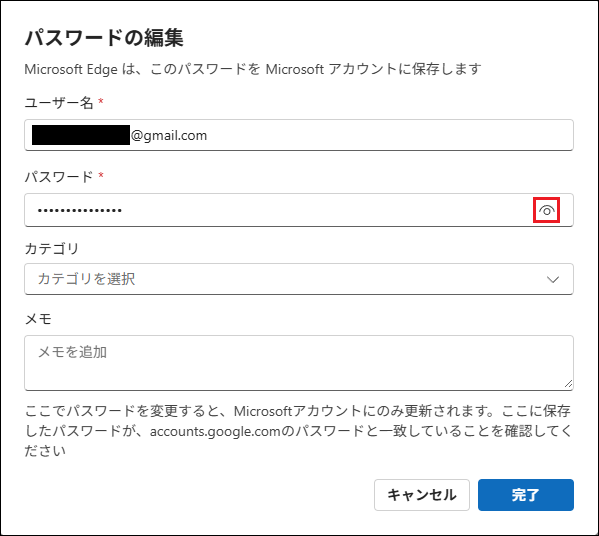Open the カテゴリを選択 dropdown
The height and width of the screenshot is (536, 599).
299,279
